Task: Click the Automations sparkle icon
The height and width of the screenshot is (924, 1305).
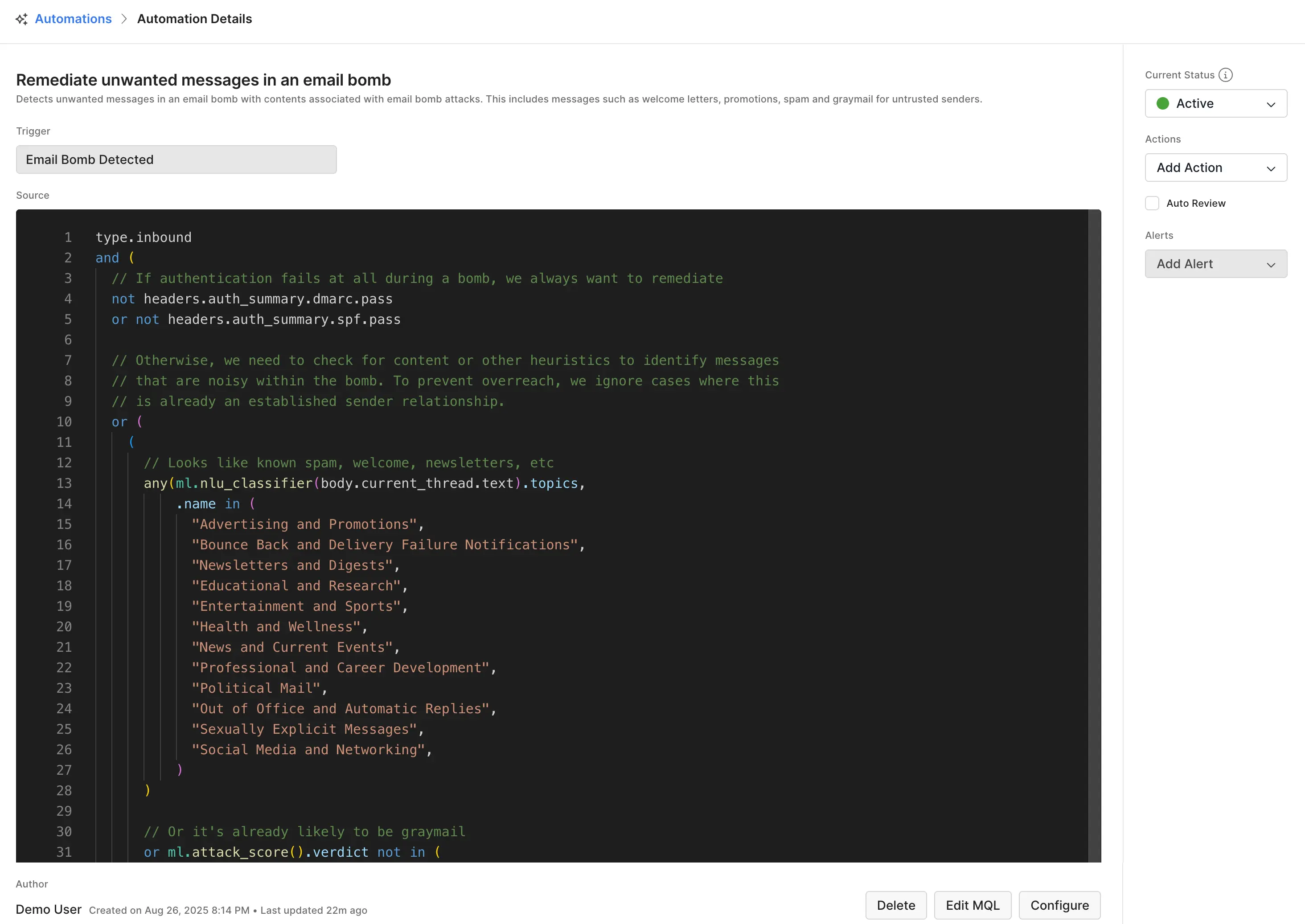Action: click(x=22, y=19)
